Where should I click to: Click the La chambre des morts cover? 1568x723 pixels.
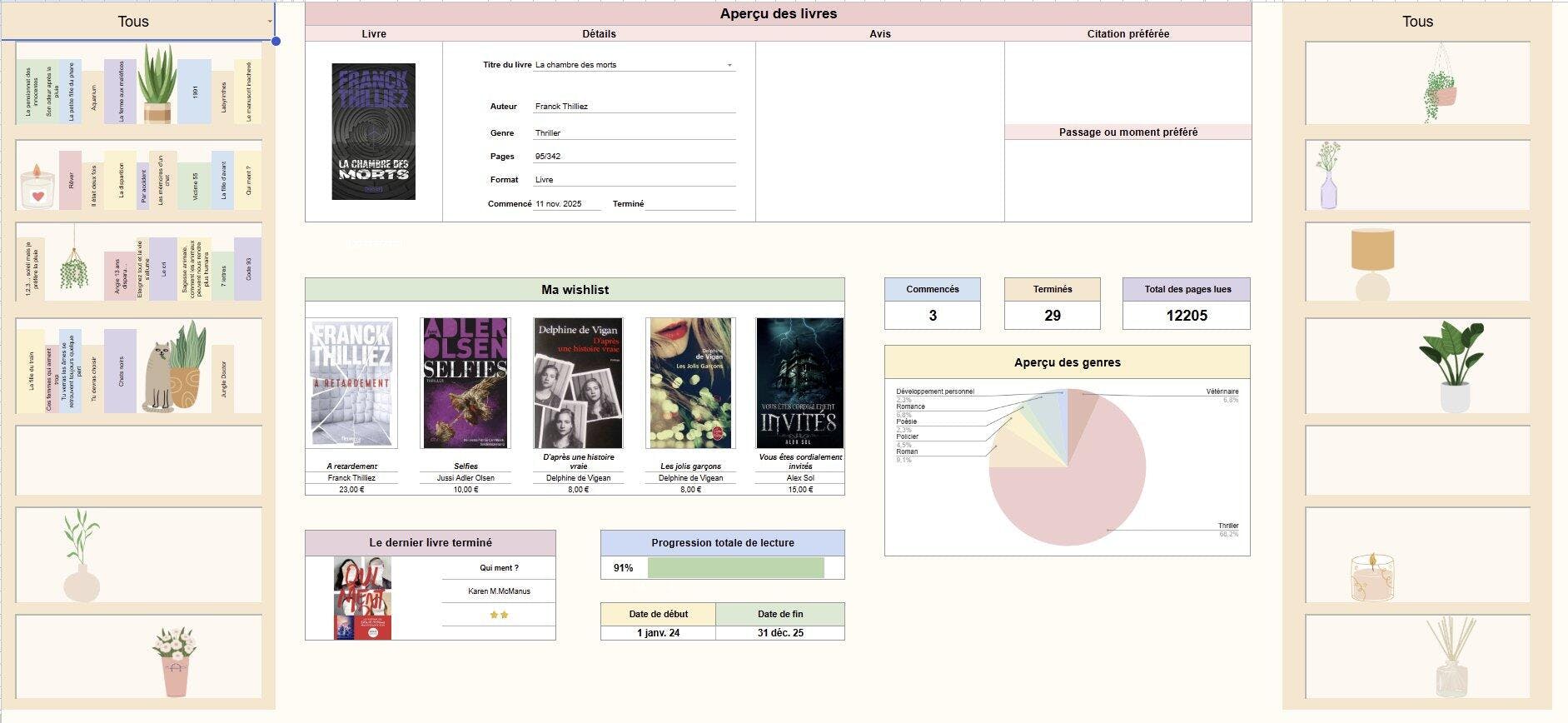coord(373,132)
